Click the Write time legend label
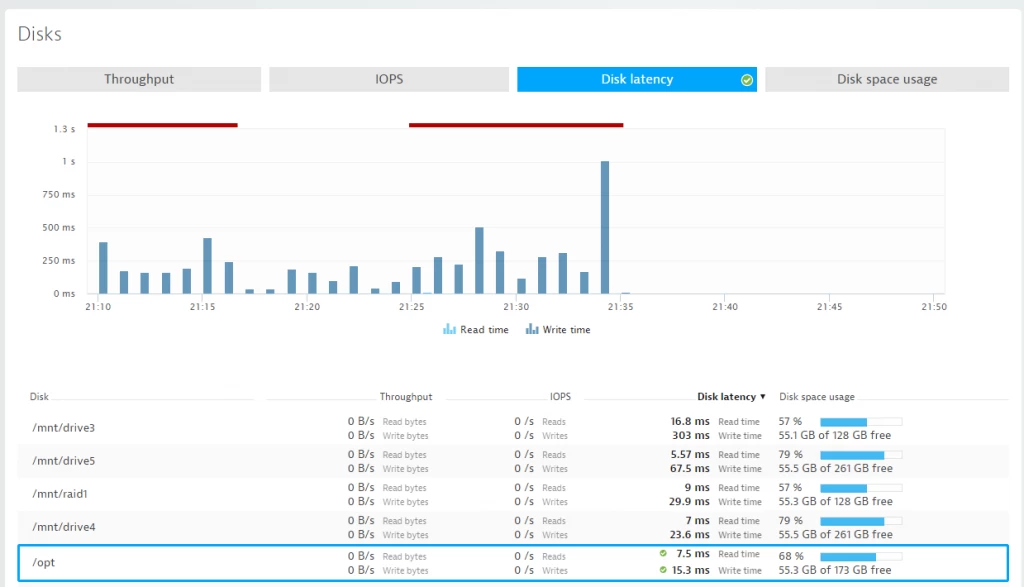 566,330
